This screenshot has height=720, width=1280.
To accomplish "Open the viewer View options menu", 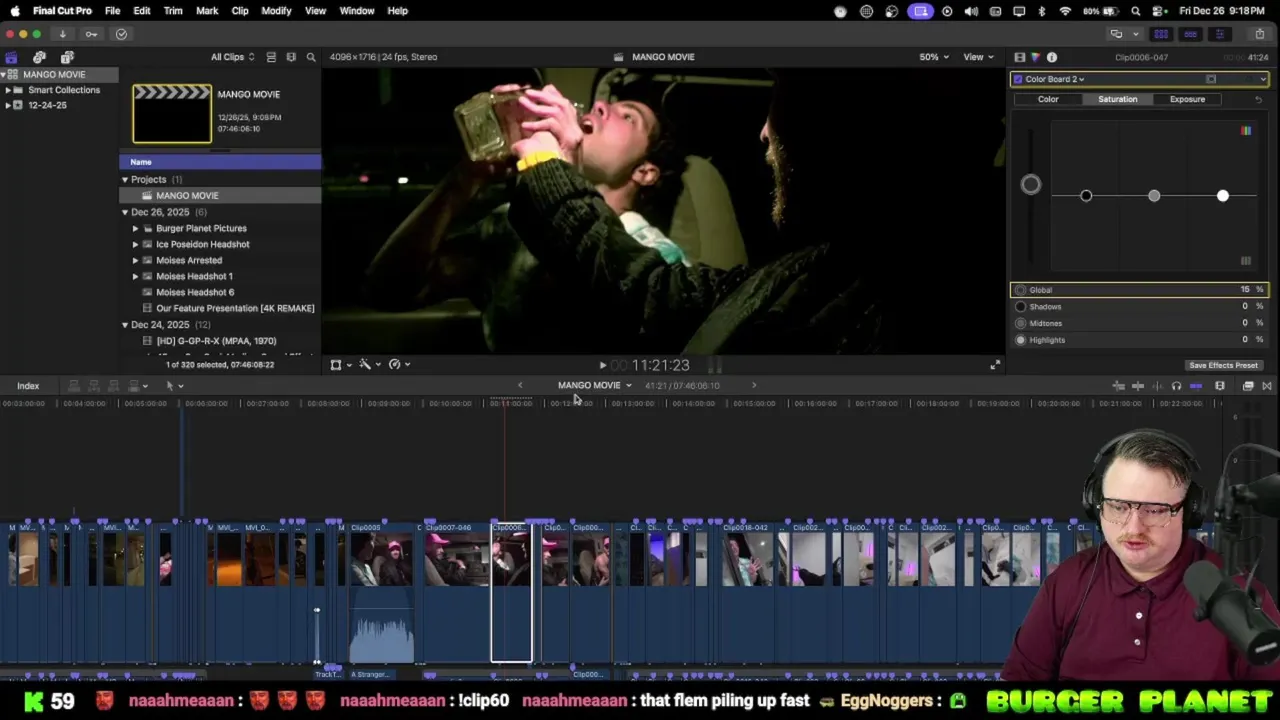I will pyautogui.click(x=978, y=57).
